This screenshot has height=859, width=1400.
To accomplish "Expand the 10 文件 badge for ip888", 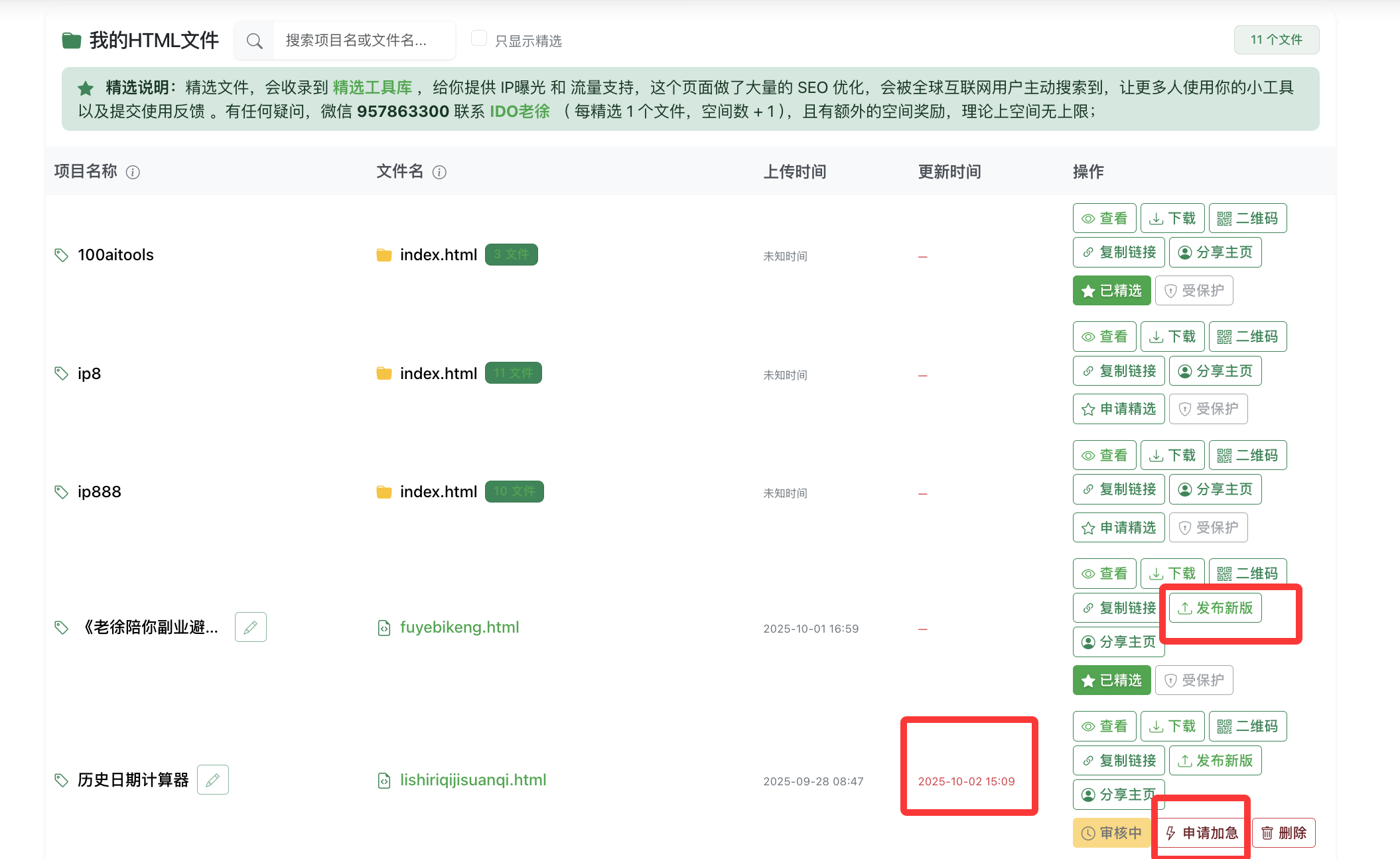I will 514,492.
